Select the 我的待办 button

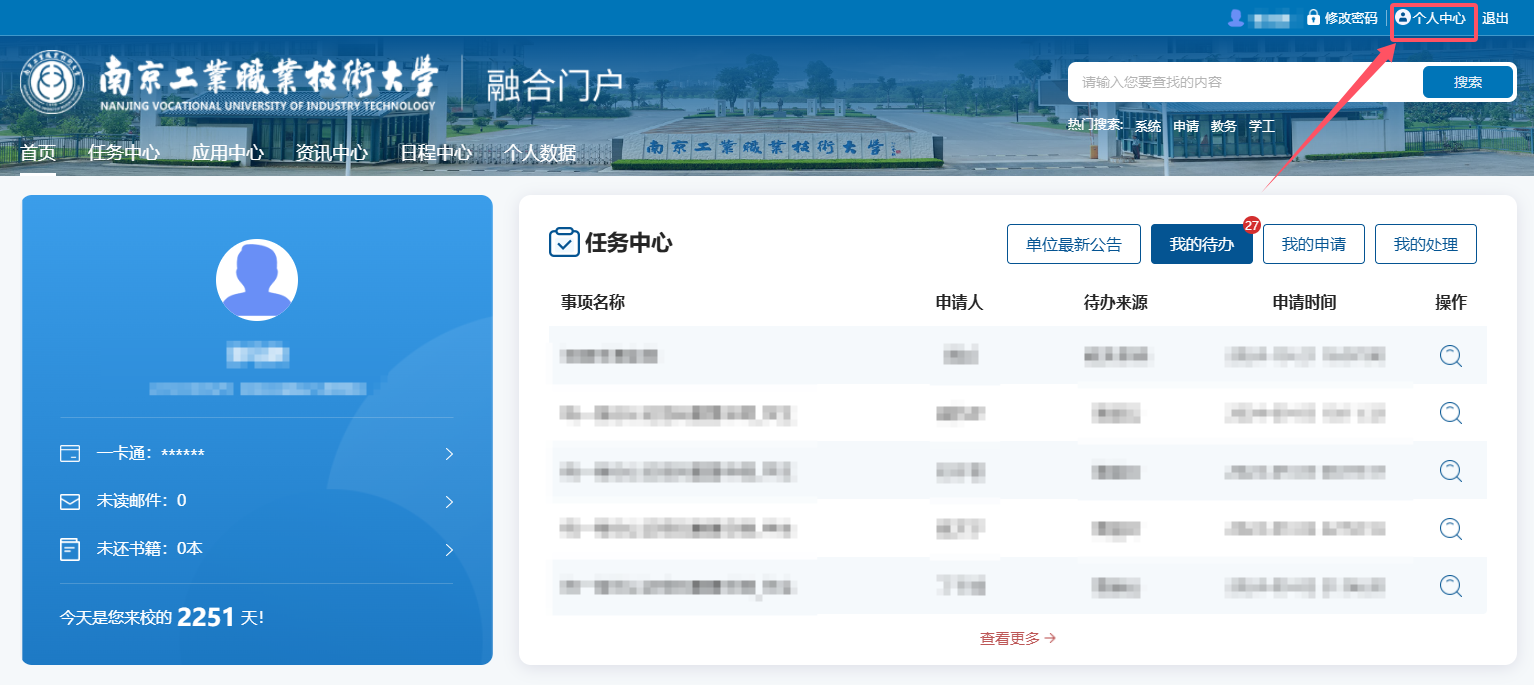pos(1202,244)
